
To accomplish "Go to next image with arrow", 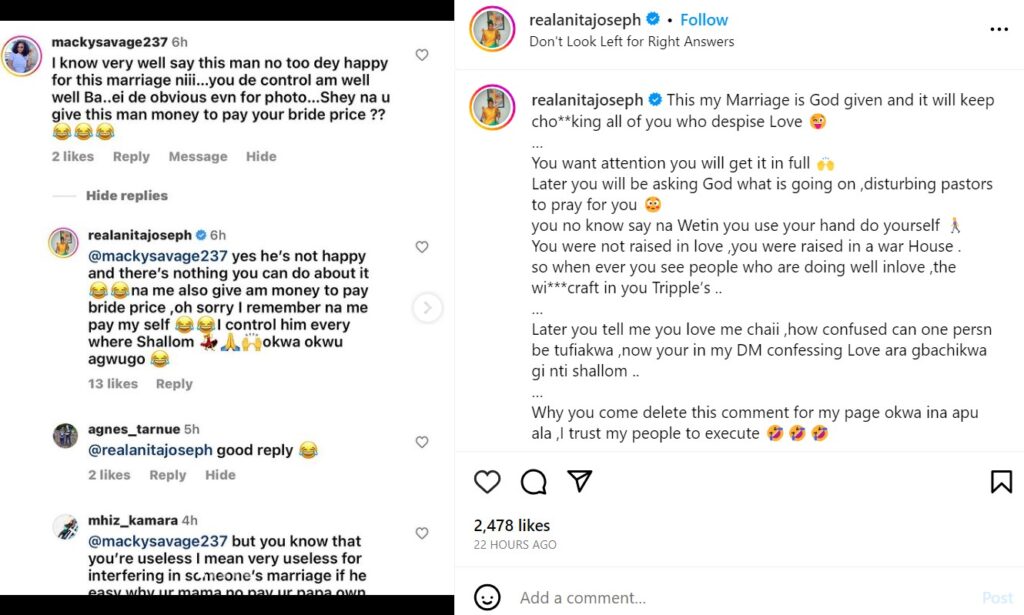I will tap(428, 307).
